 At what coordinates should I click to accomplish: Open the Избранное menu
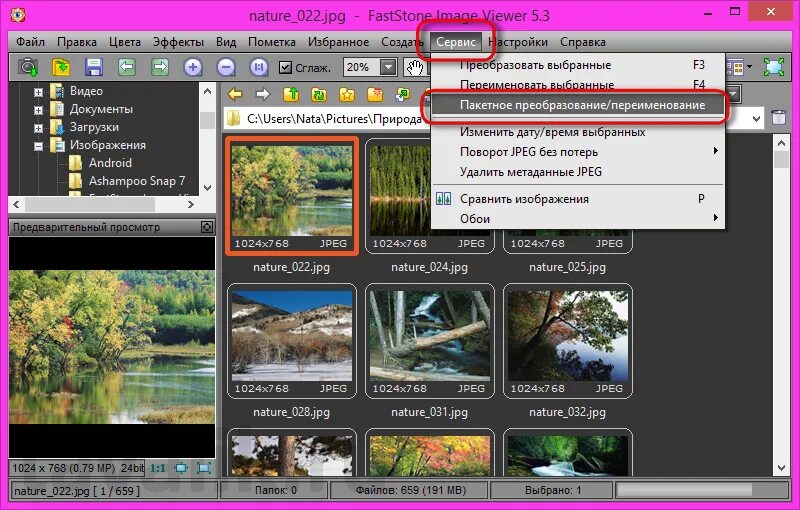[x=338, y=42]
